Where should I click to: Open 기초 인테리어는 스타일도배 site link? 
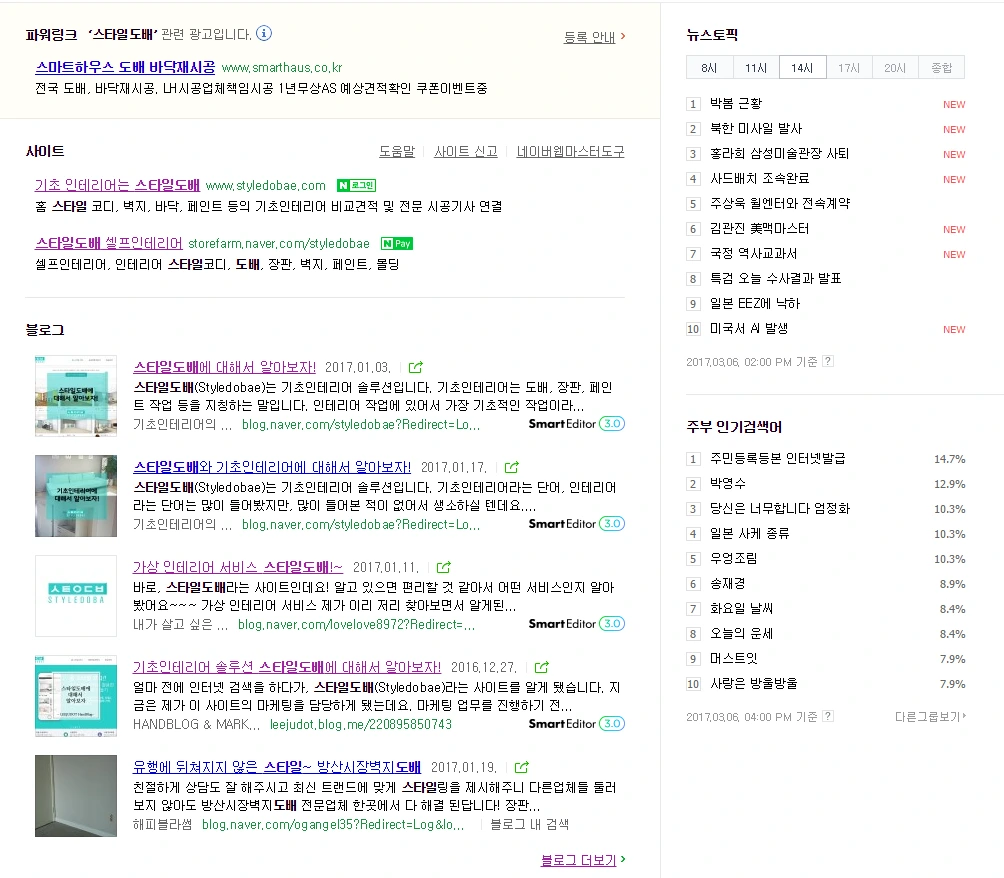[x=117, y=185]
